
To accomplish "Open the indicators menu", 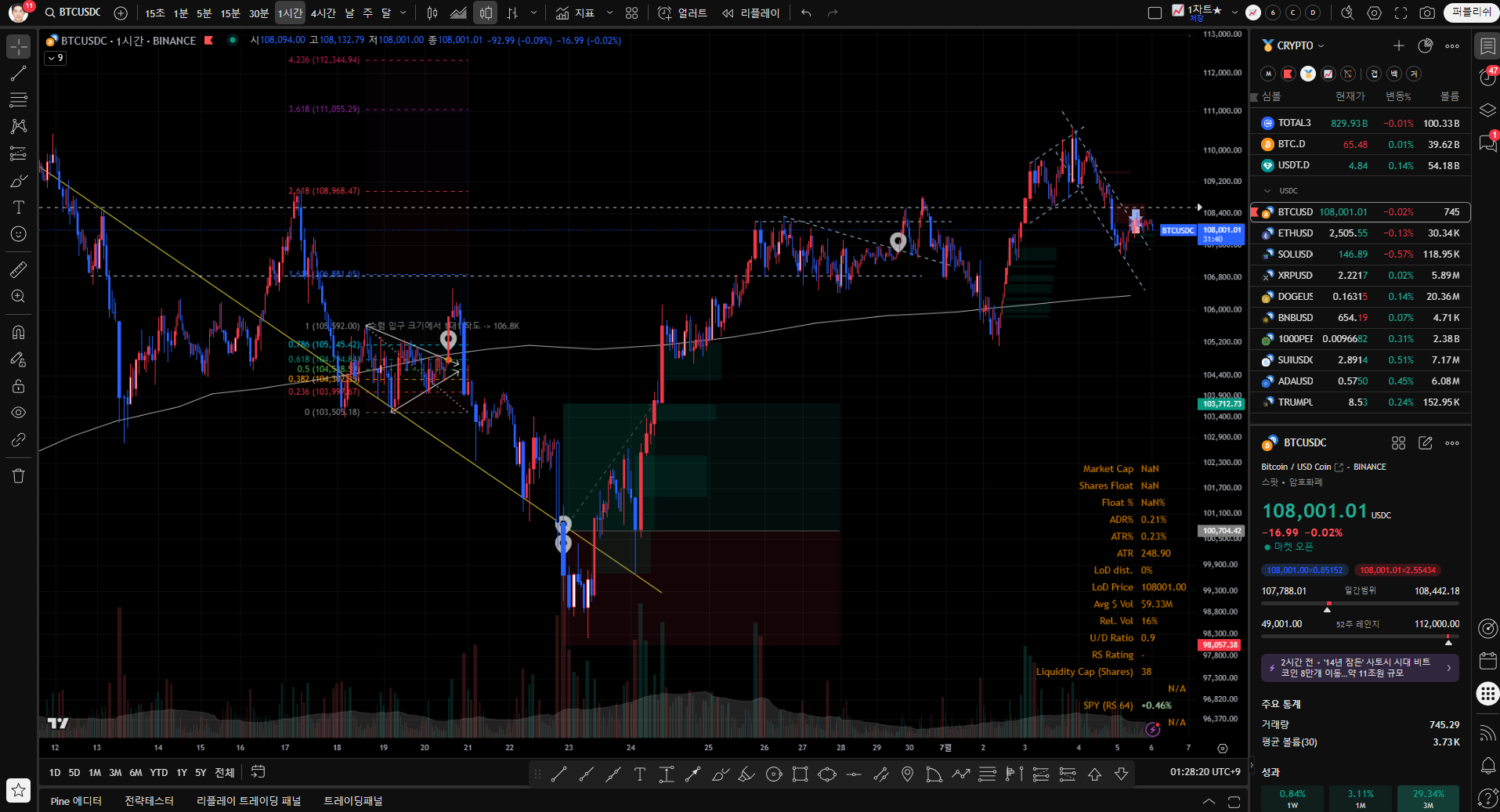I will [x=576, y=13].
